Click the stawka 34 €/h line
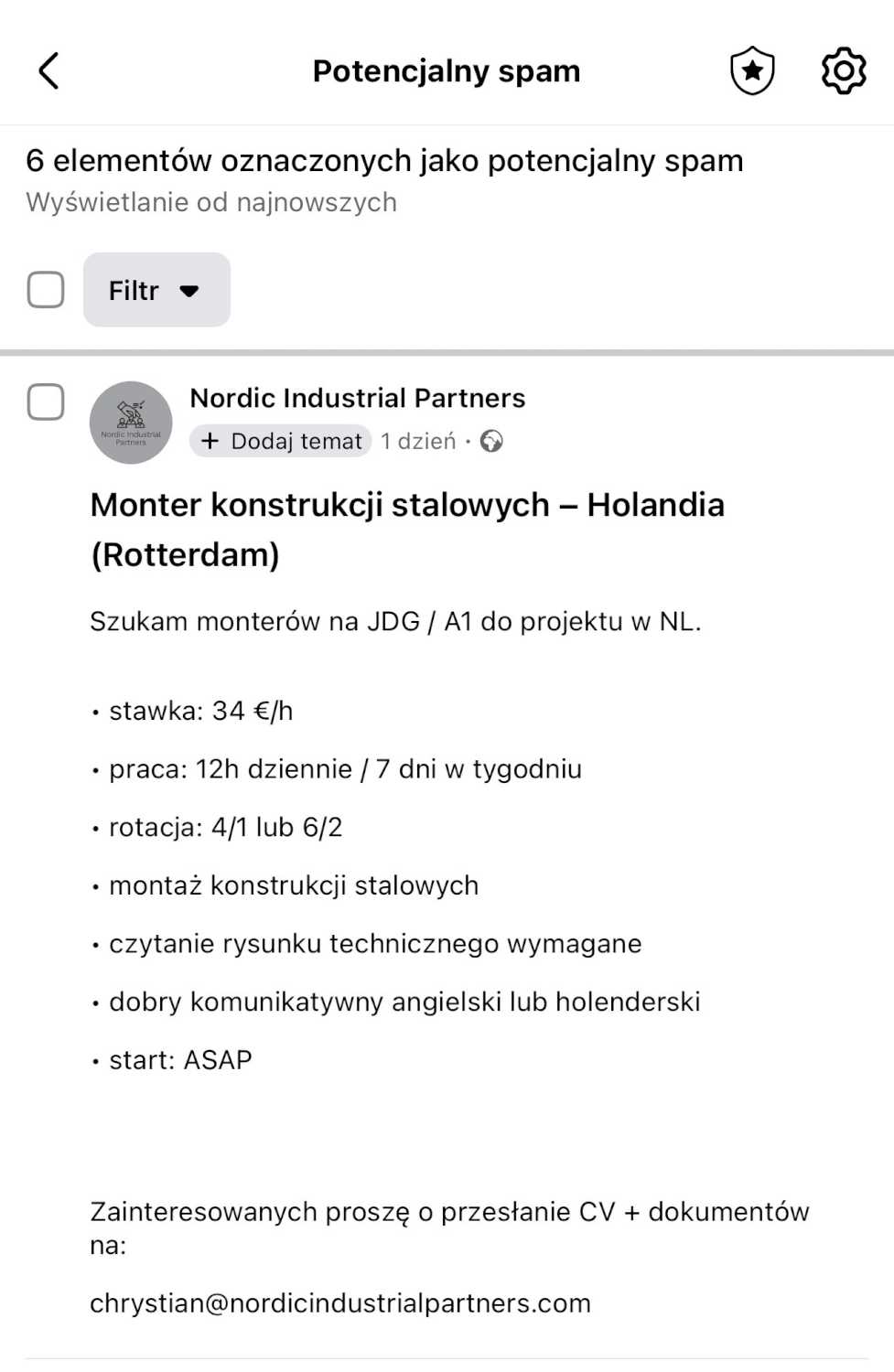The height and width of the screenshot is (1372, 894). tap(201, 711)
